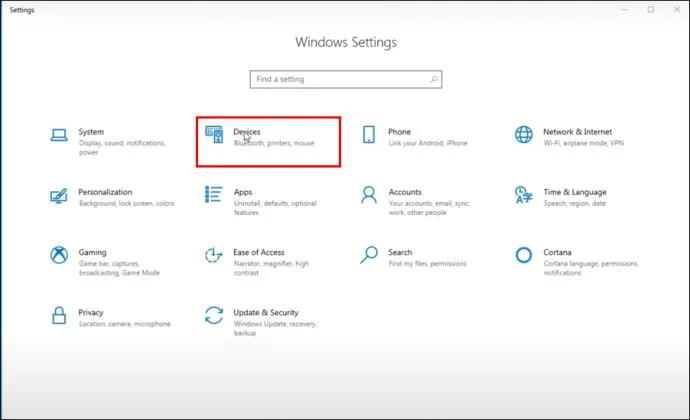The image size is (690, 420).
Task: Focus the Find a setting field
Action: tap(346, 79)
